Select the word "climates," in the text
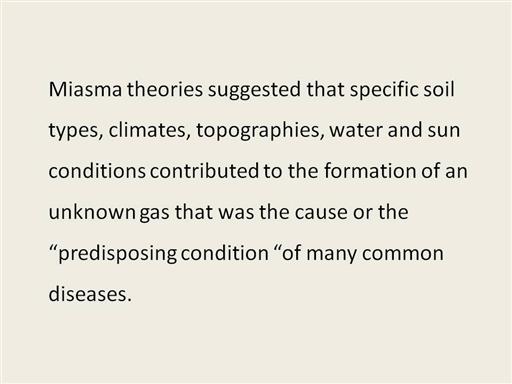512x384 pixels. point(149,130)
